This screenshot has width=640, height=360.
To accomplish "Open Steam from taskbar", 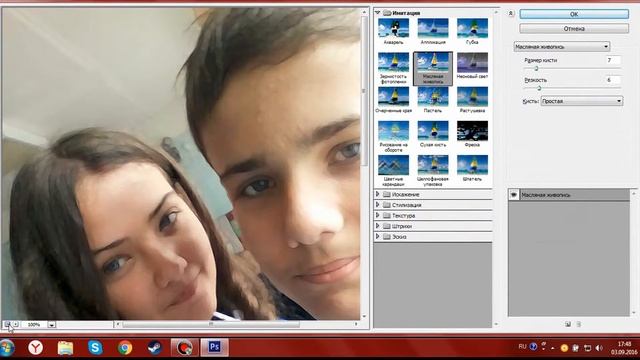I will [155, 347].
